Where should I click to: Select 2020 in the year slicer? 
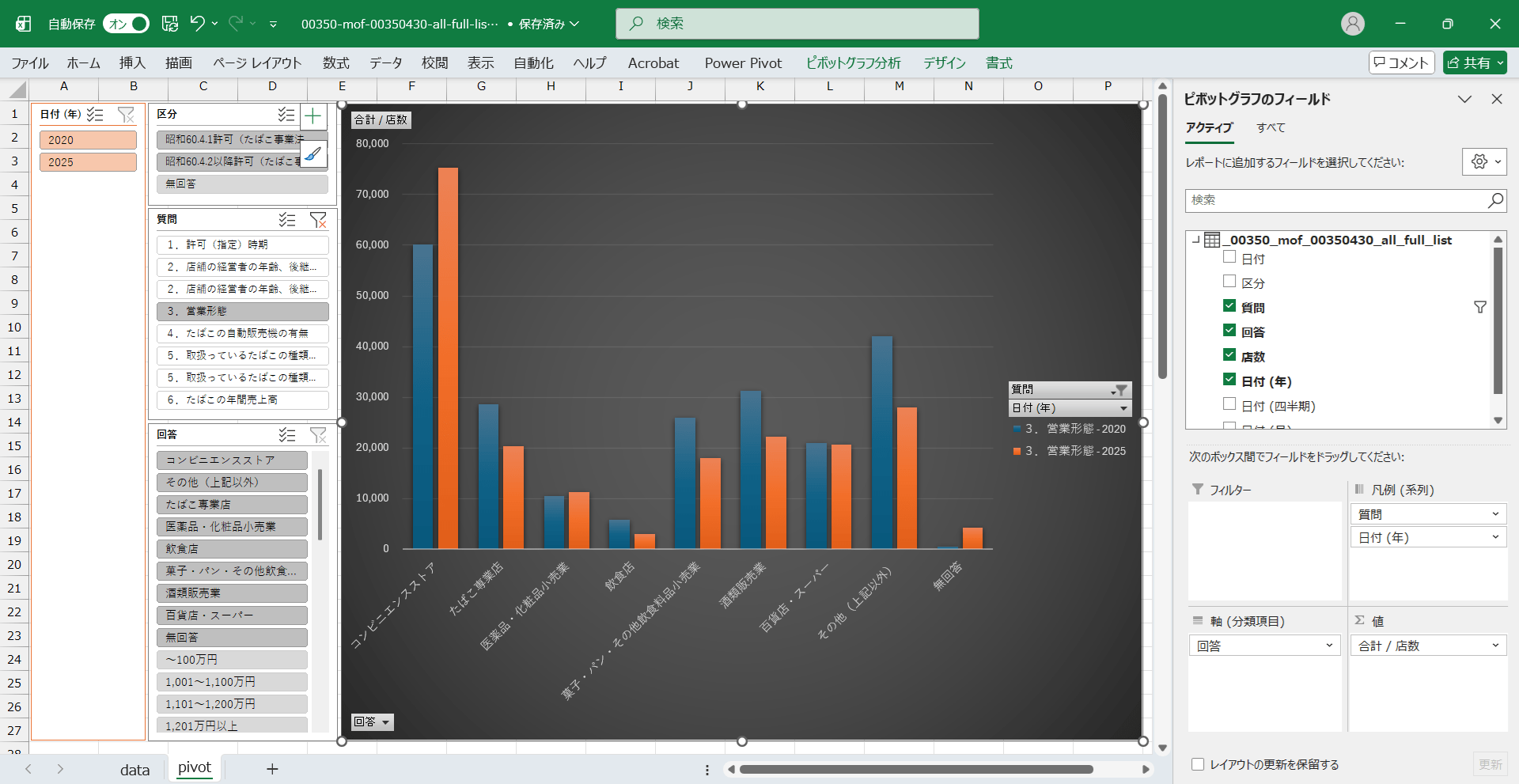[x=88, y=140]
